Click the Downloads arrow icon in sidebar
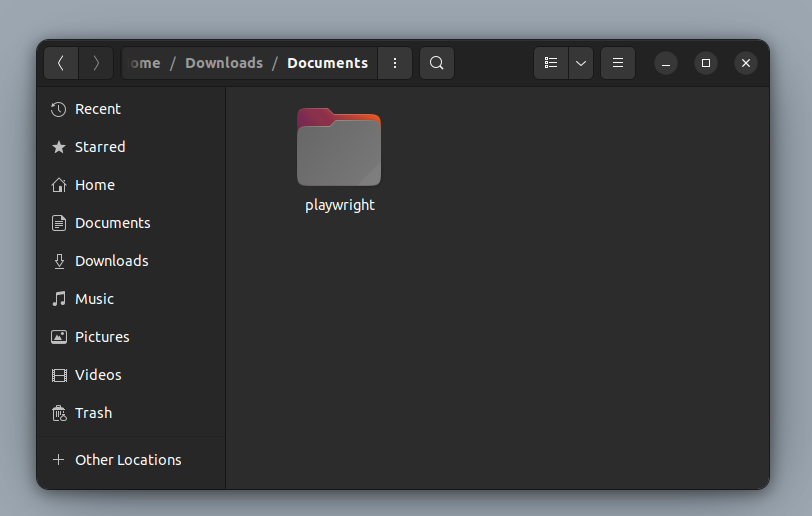This screenshot has width=812, height=516. coord(59,261)
